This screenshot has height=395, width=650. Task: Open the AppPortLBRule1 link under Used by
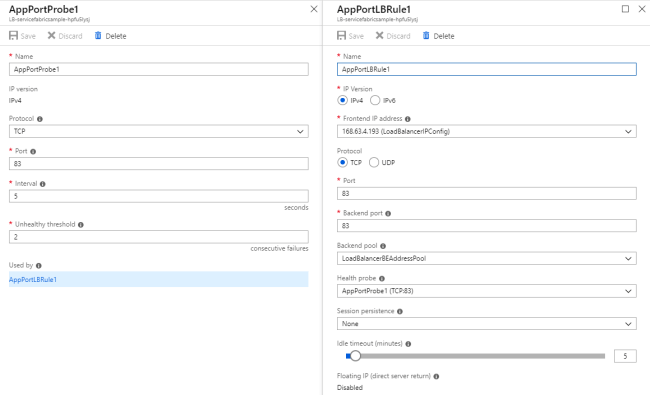click(x=33, y=279)
